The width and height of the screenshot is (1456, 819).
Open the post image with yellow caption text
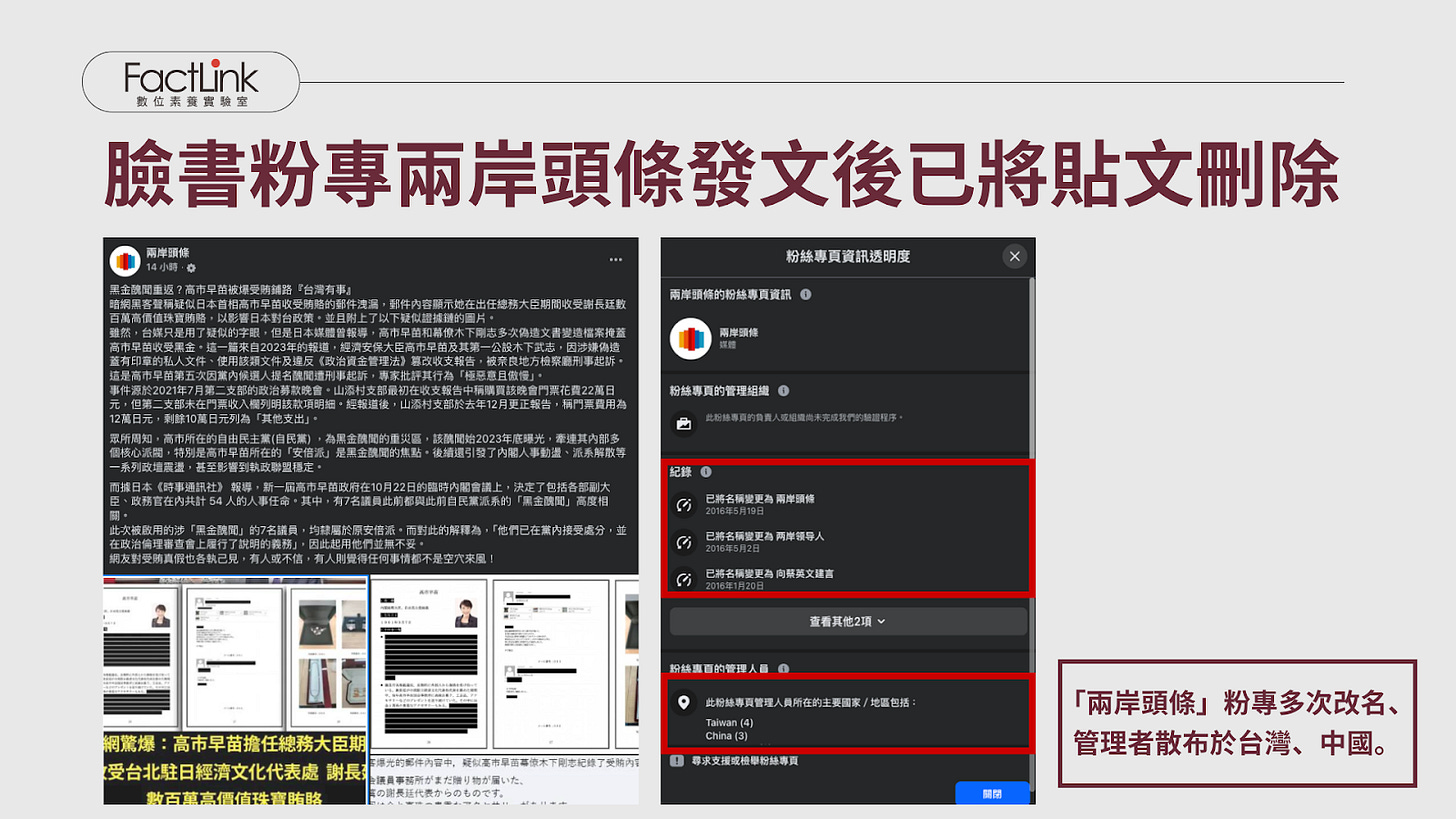(236, 690)
